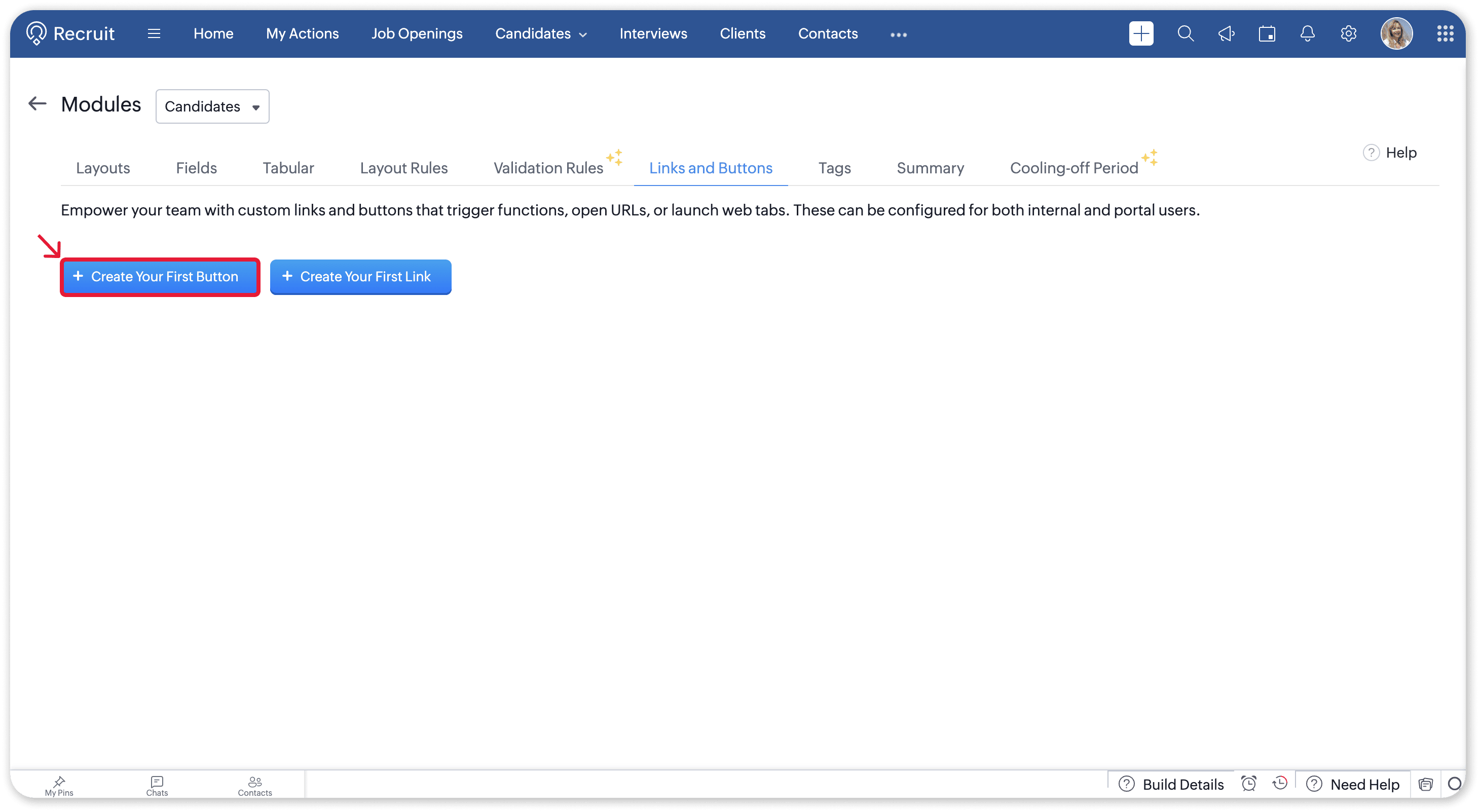Click the user profile avatar

[1396, 34]
